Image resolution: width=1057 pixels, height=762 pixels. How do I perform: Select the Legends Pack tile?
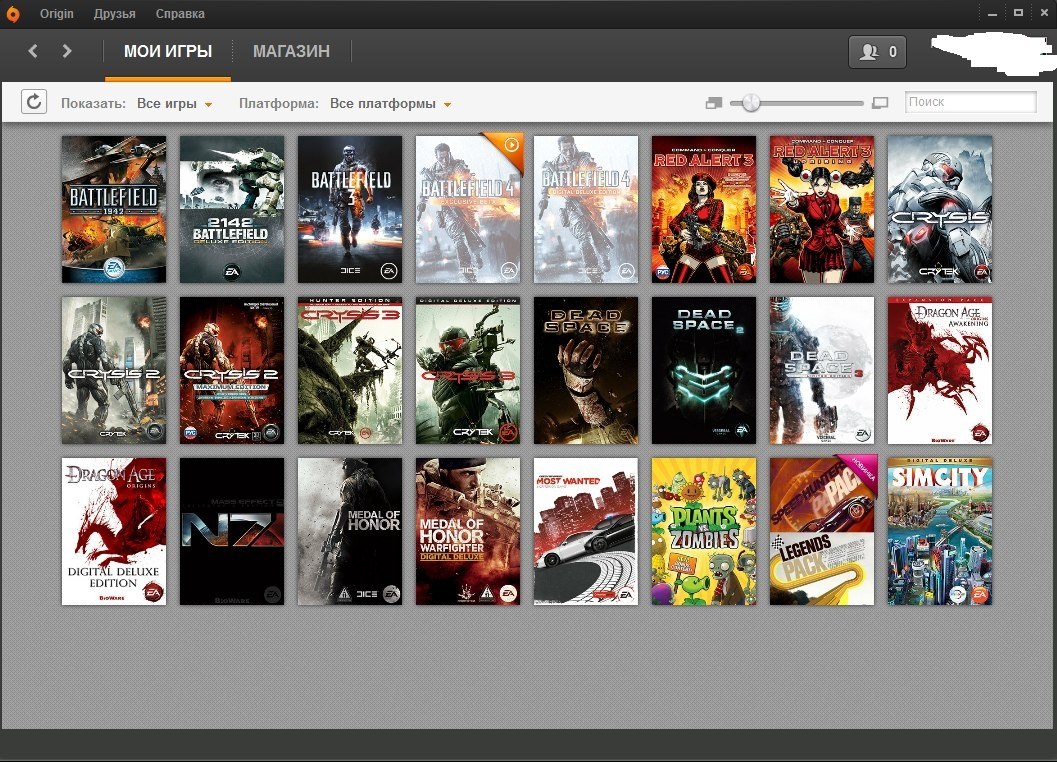822,531
